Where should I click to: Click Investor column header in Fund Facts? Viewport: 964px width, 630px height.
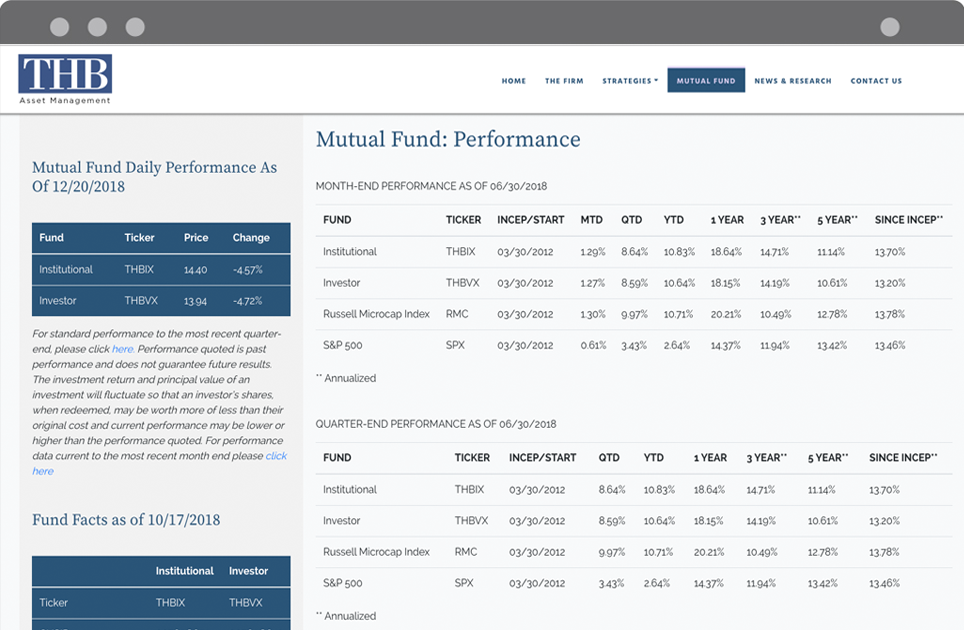point(248,571)
